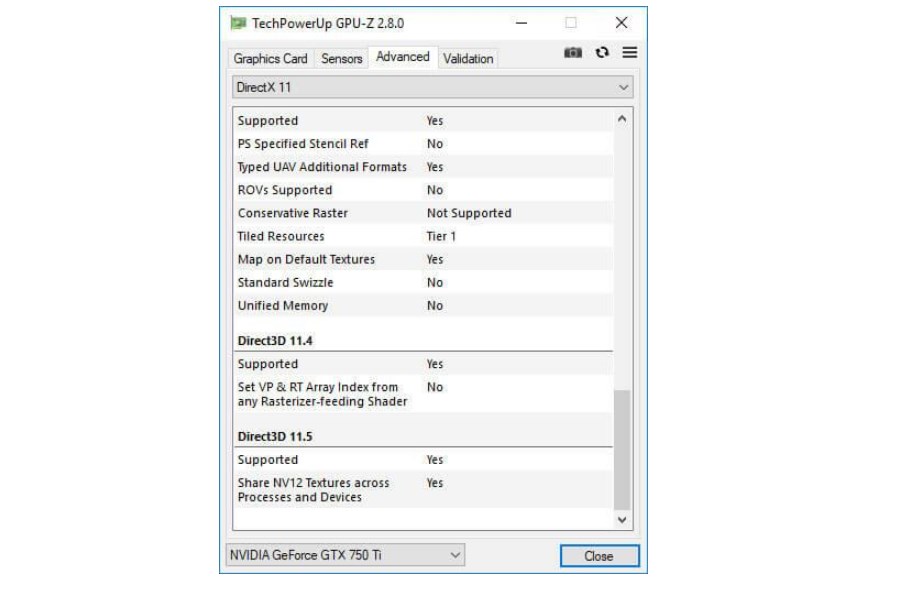The image size is (901, 589).
Task: Select the Unified Memory row
Action: click(x=424, y=305)
